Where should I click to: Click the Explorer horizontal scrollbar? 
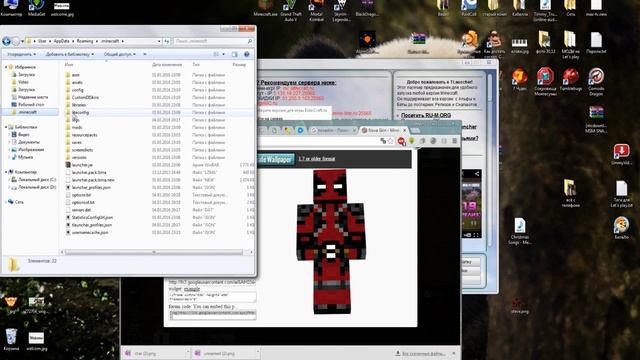tap(154, 252)
